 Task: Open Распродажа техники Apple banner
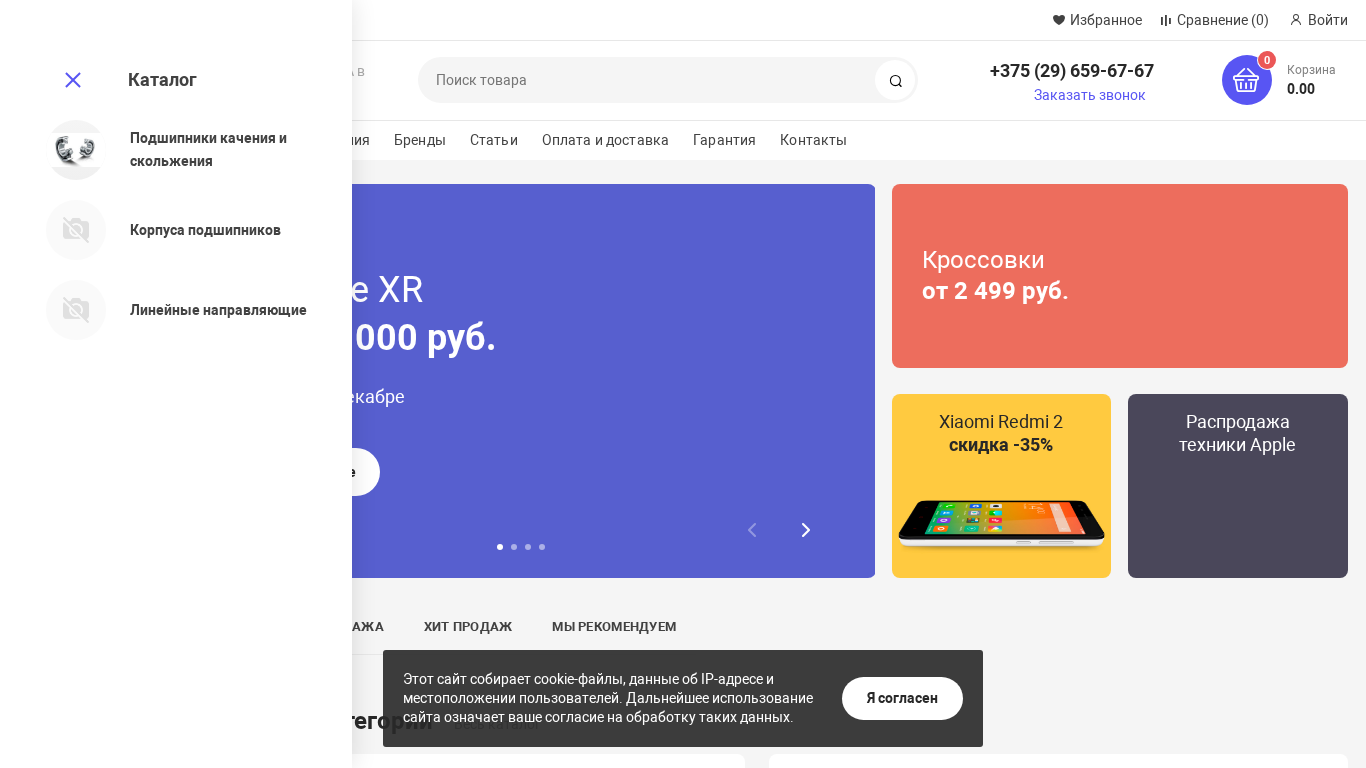click(x=1238, y=486)
